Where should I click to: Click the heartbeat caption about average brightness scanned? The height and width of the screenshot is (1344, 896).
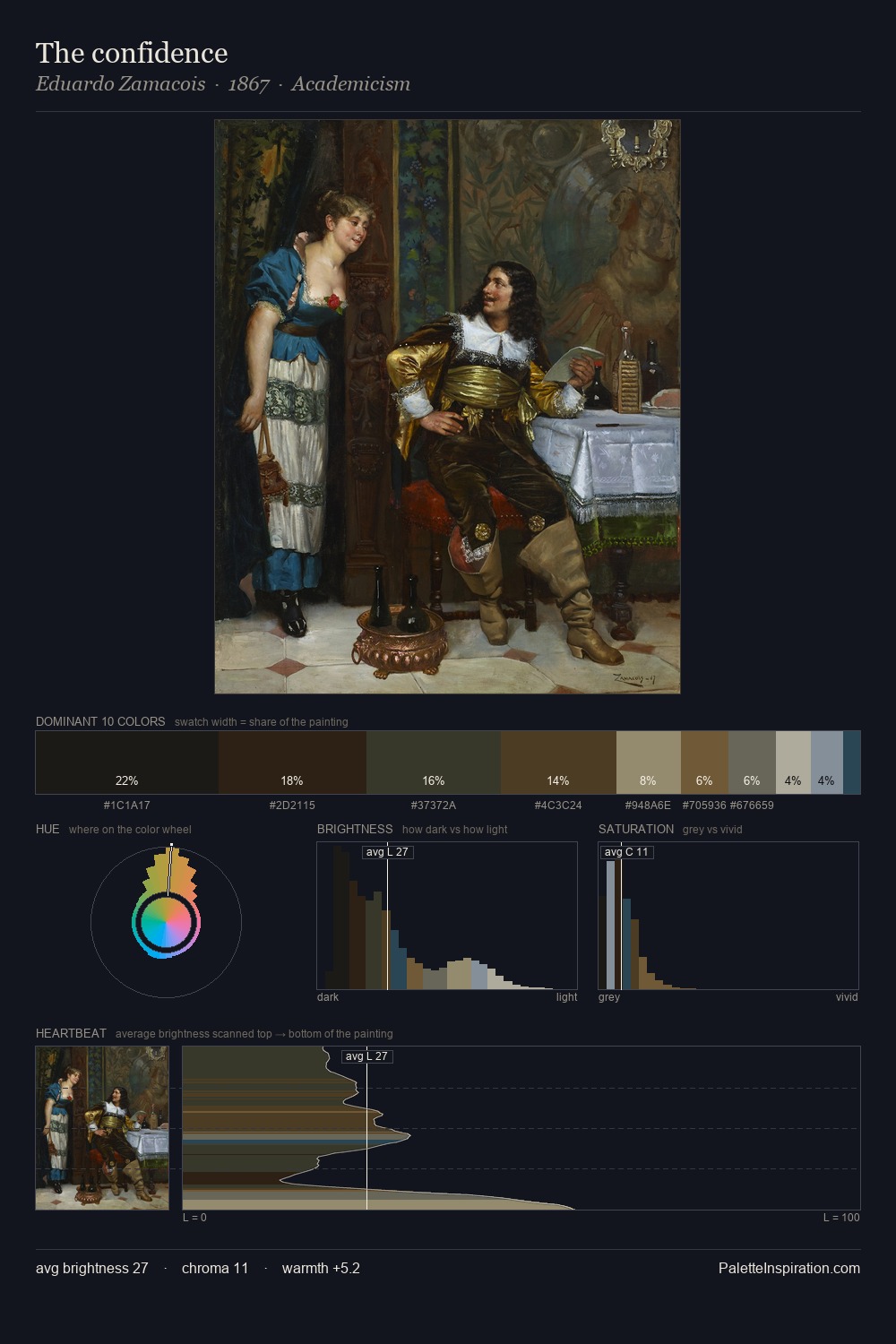(x=254, y=1034)
